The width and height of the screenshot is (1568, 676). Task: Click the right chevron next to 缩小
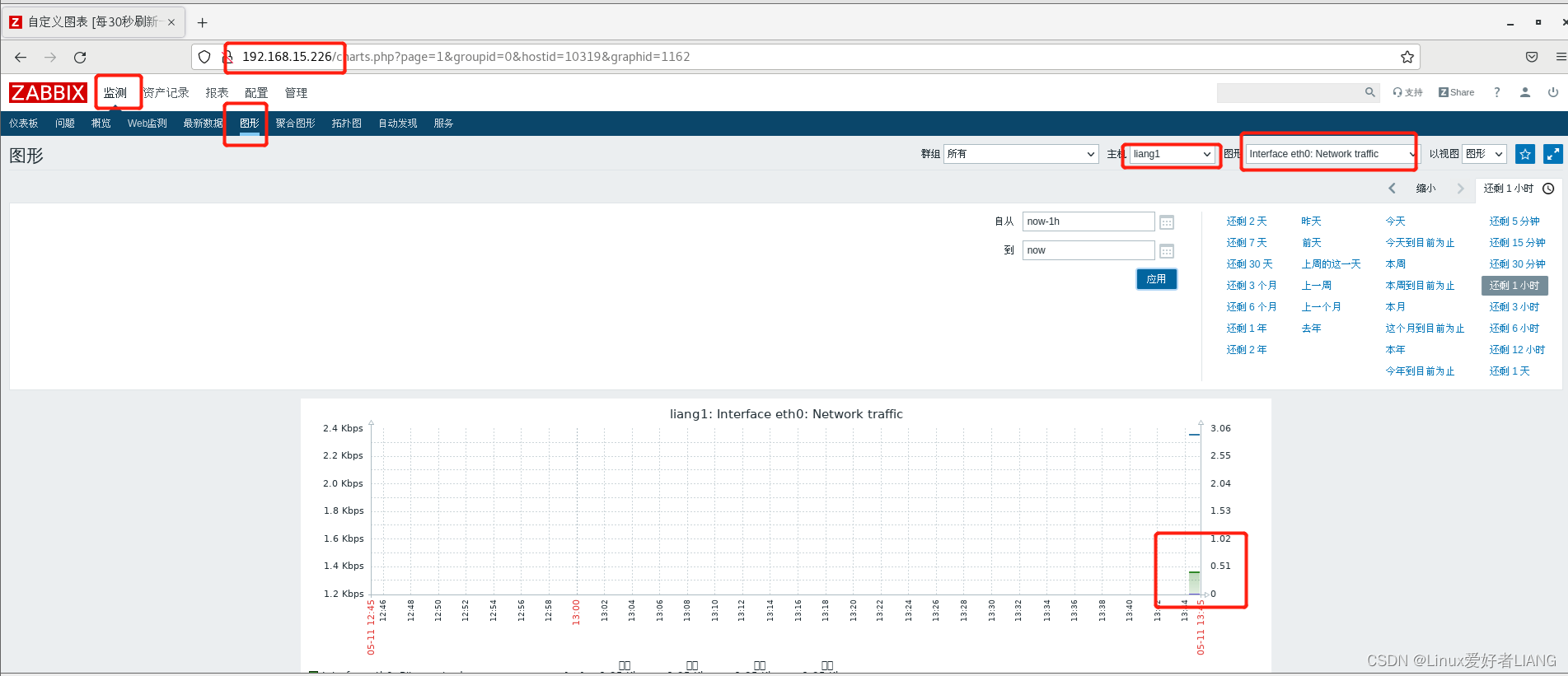(x=1461, y=189)
